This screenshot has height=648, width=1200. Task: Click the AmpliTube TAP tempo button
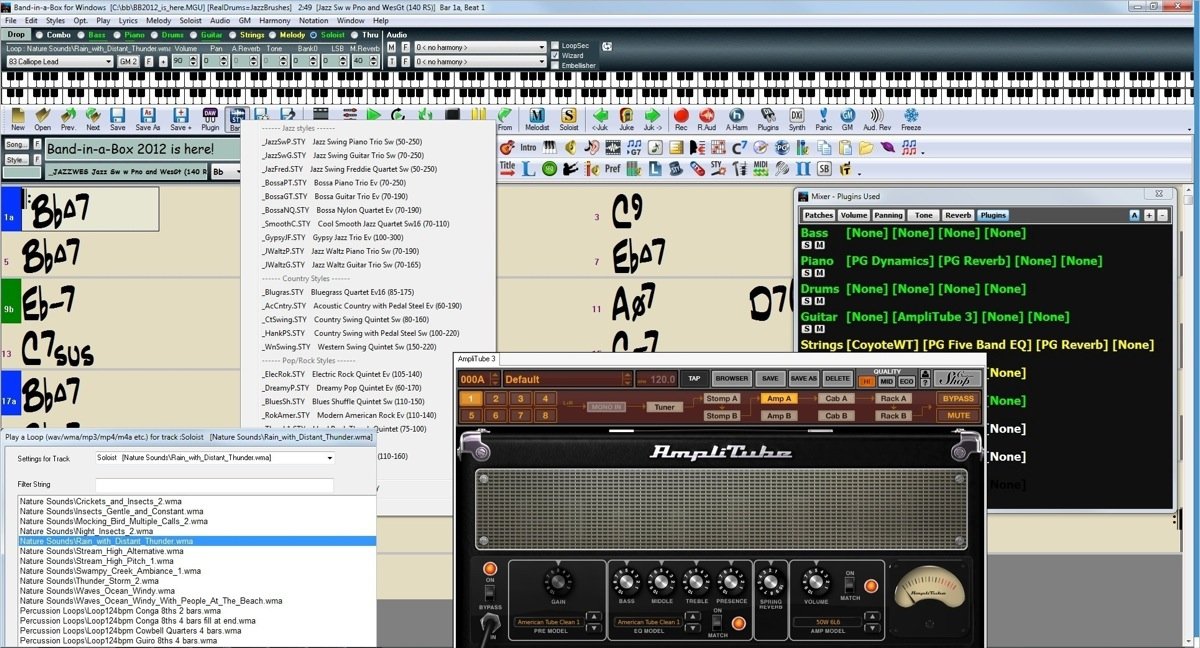pyautogui.click(x=694, y=378)
